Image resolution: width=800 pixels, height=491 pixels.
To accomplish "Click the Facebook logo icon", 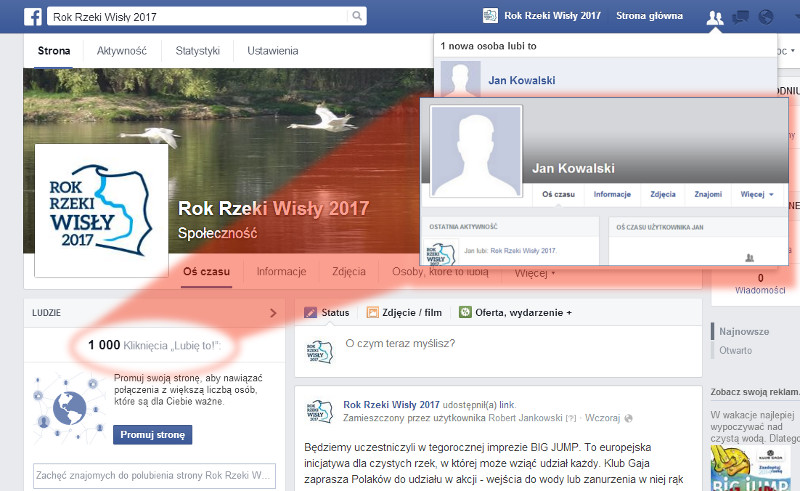I will [x=33, y=16].
